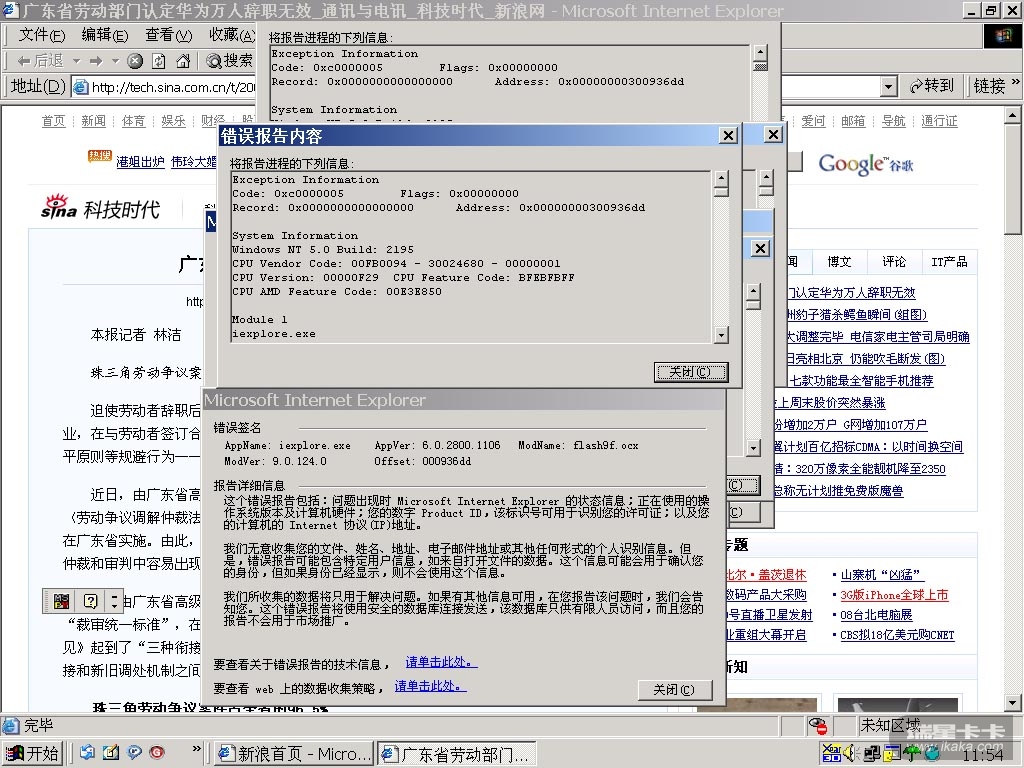Viewport: 1024px width, 768px height.
Task: Click the first icon in floating image toolbar
Action: (x=61, y=601)
